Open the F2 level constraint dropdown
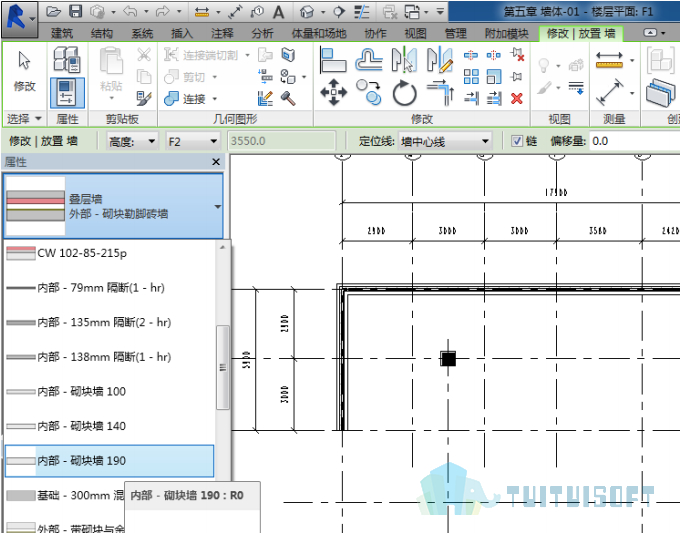The width and height of the screenshot is (680, 533). click(192, 141)
